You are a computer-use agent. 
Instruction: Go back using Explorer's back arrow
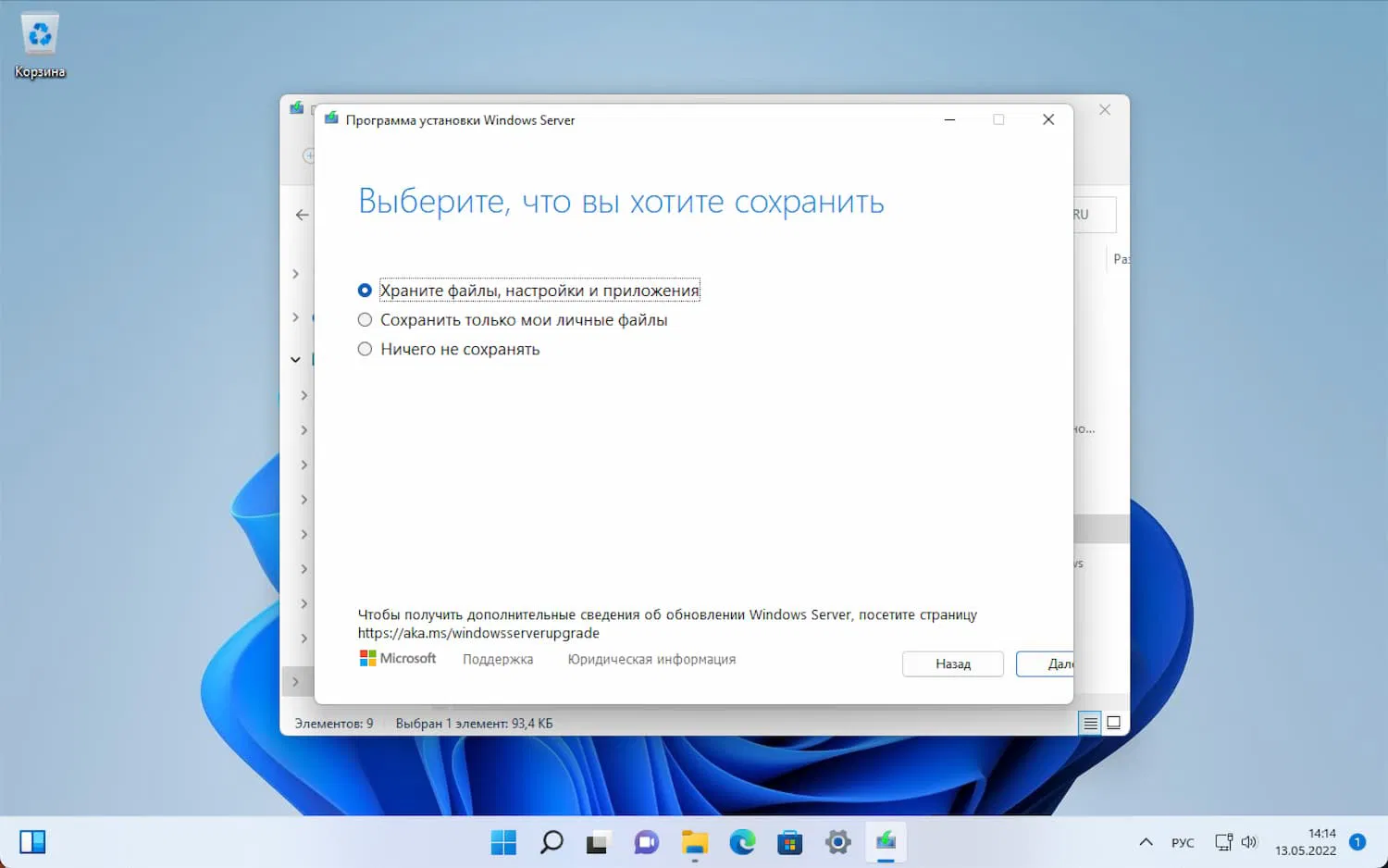(303, 215)
